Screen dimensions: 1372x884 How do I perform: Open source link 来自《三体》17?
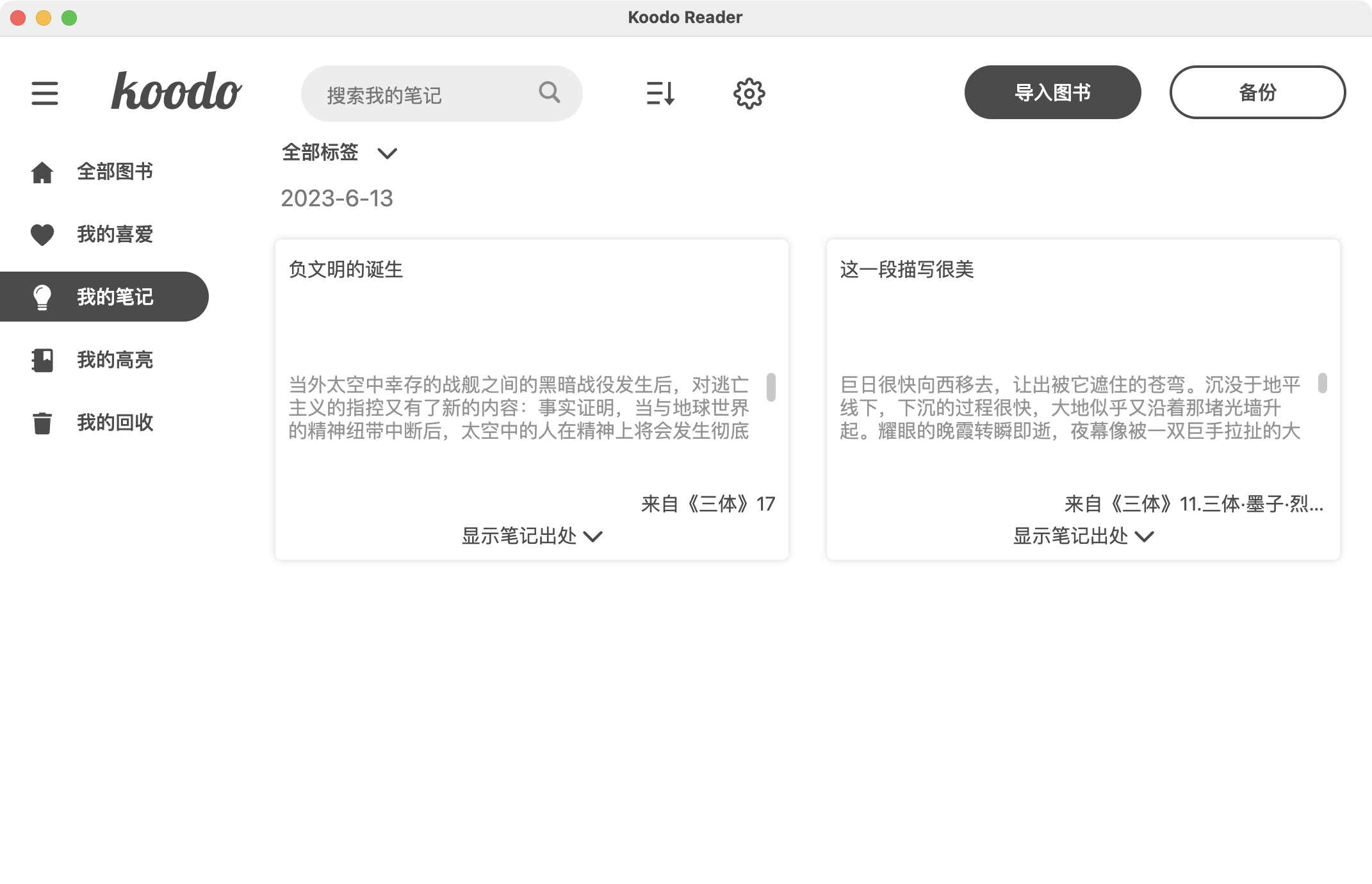(708, 504)
